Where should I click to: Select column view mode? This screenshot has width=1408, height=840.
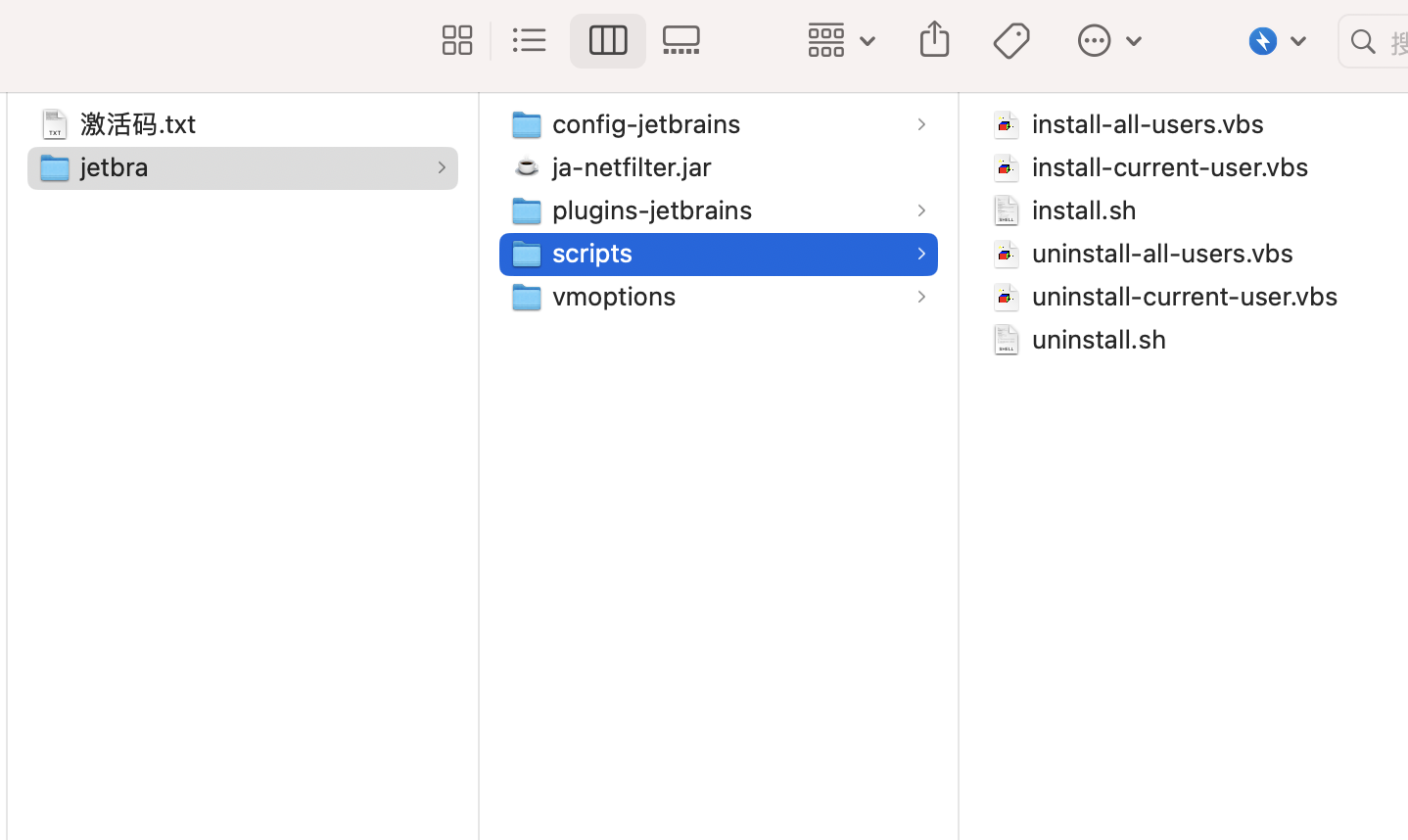click(x=607, y=40)
